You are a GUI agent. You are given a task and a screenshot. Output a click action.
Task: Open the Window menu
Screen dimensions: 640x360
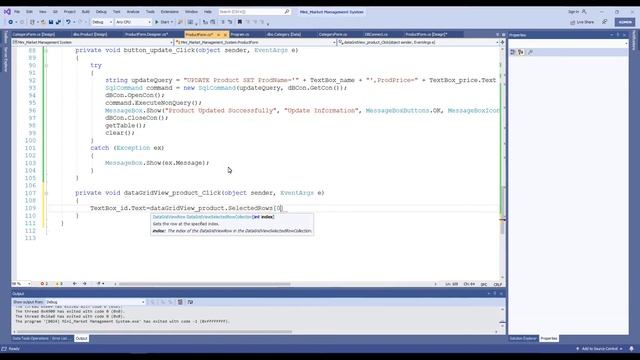click(191, 12)
